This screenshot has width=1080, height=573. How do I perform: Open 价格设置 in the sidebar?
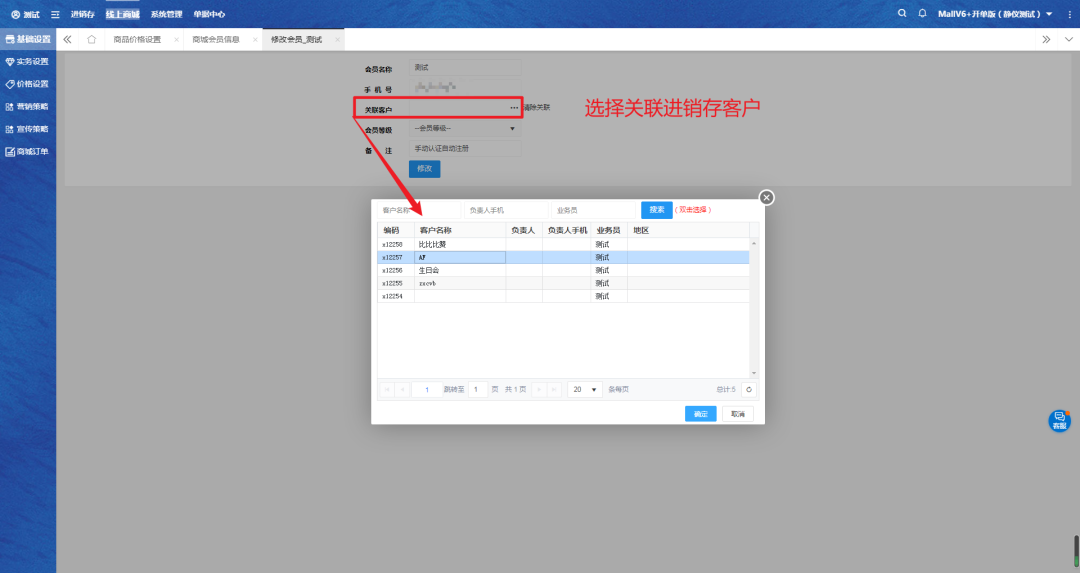pyautogui.click(x=28, y=84)
